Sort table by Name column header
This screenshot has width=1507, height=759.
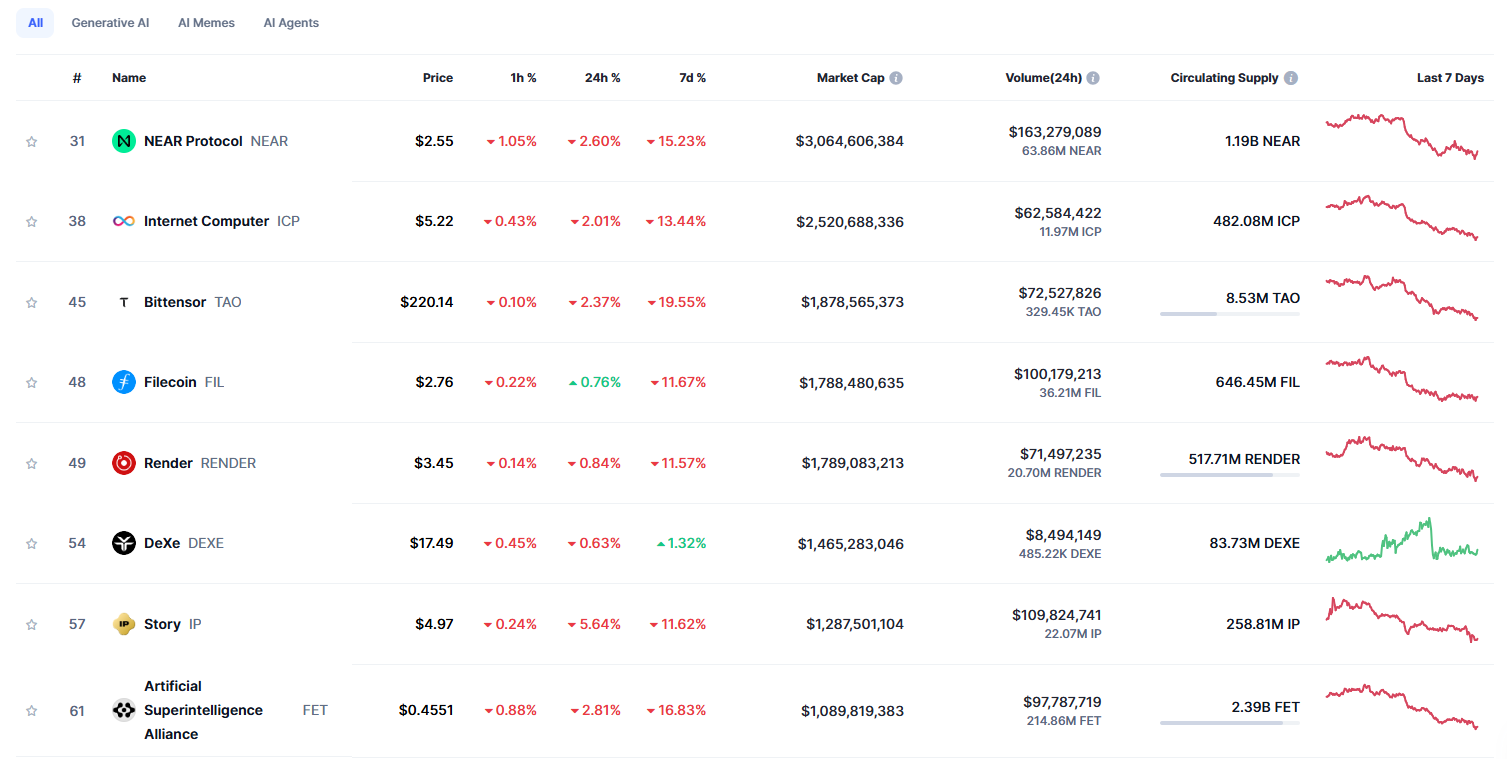[129, 78]
